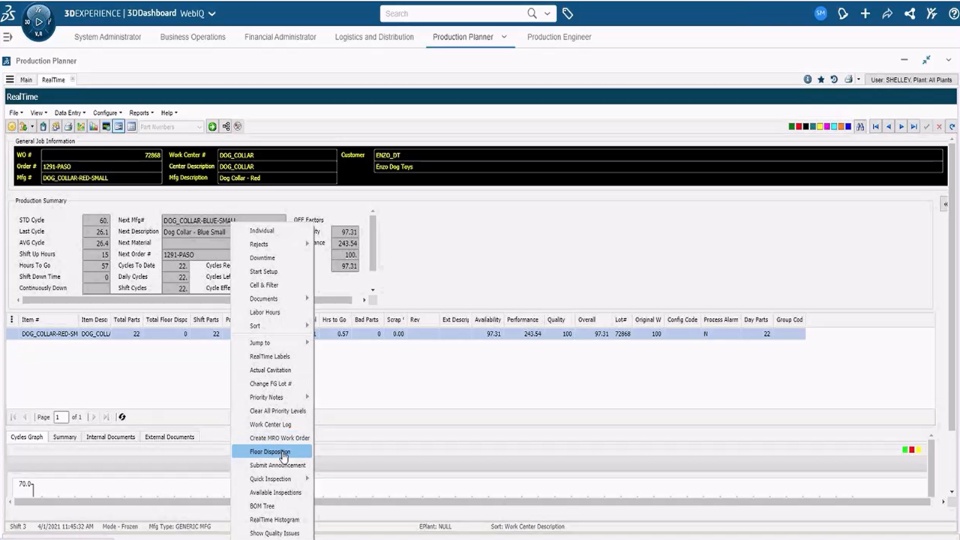960x540 pixels.
Task: Toggle the left dashboard sidebar menu
Action: click(7, 37)
